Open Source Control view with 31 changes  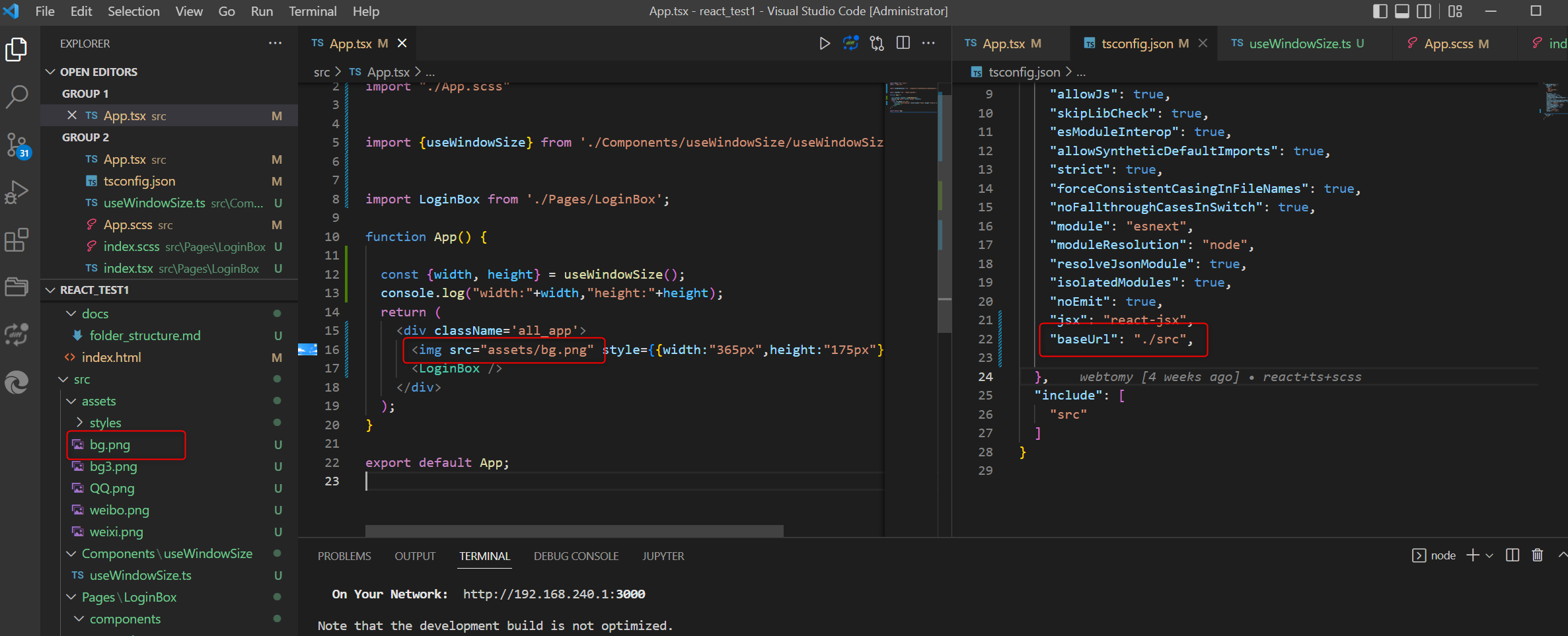click(17, 145)
